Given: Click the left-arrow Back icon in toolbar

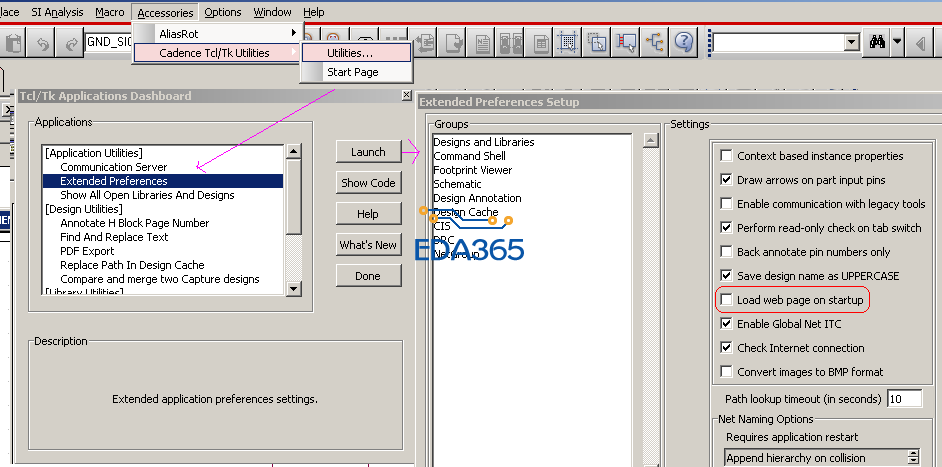Looking at the screenshot, I should coord(920,43).
